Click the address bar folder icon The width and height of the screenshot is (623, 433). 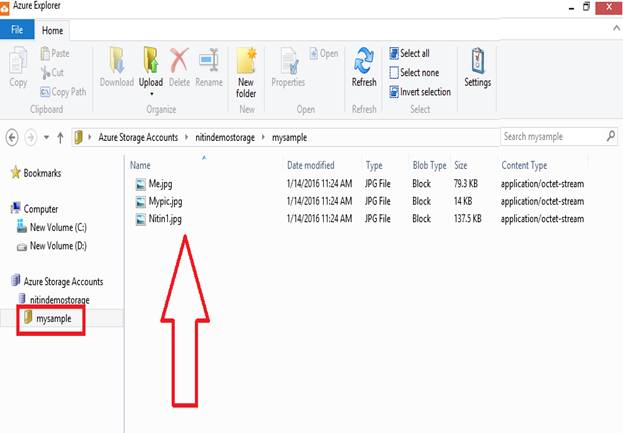78,137
